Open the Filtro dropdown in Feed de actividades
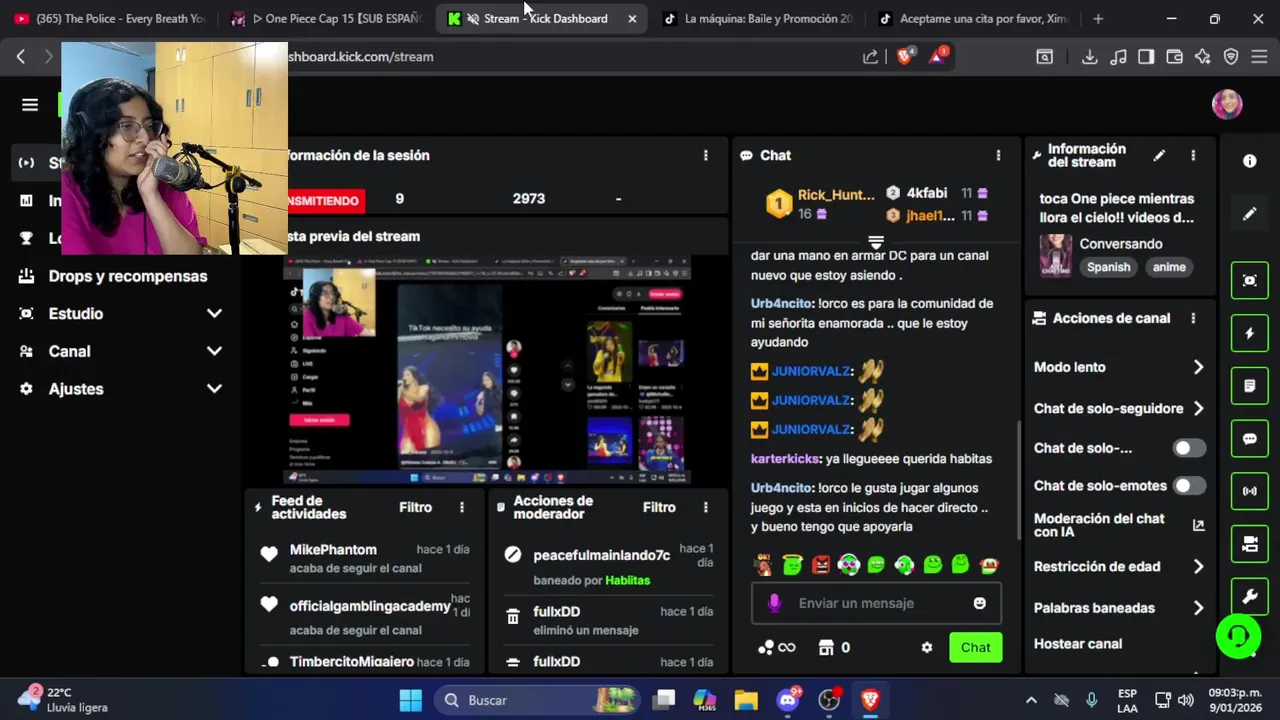This screenshot has height=720, width=1280. 415,507
